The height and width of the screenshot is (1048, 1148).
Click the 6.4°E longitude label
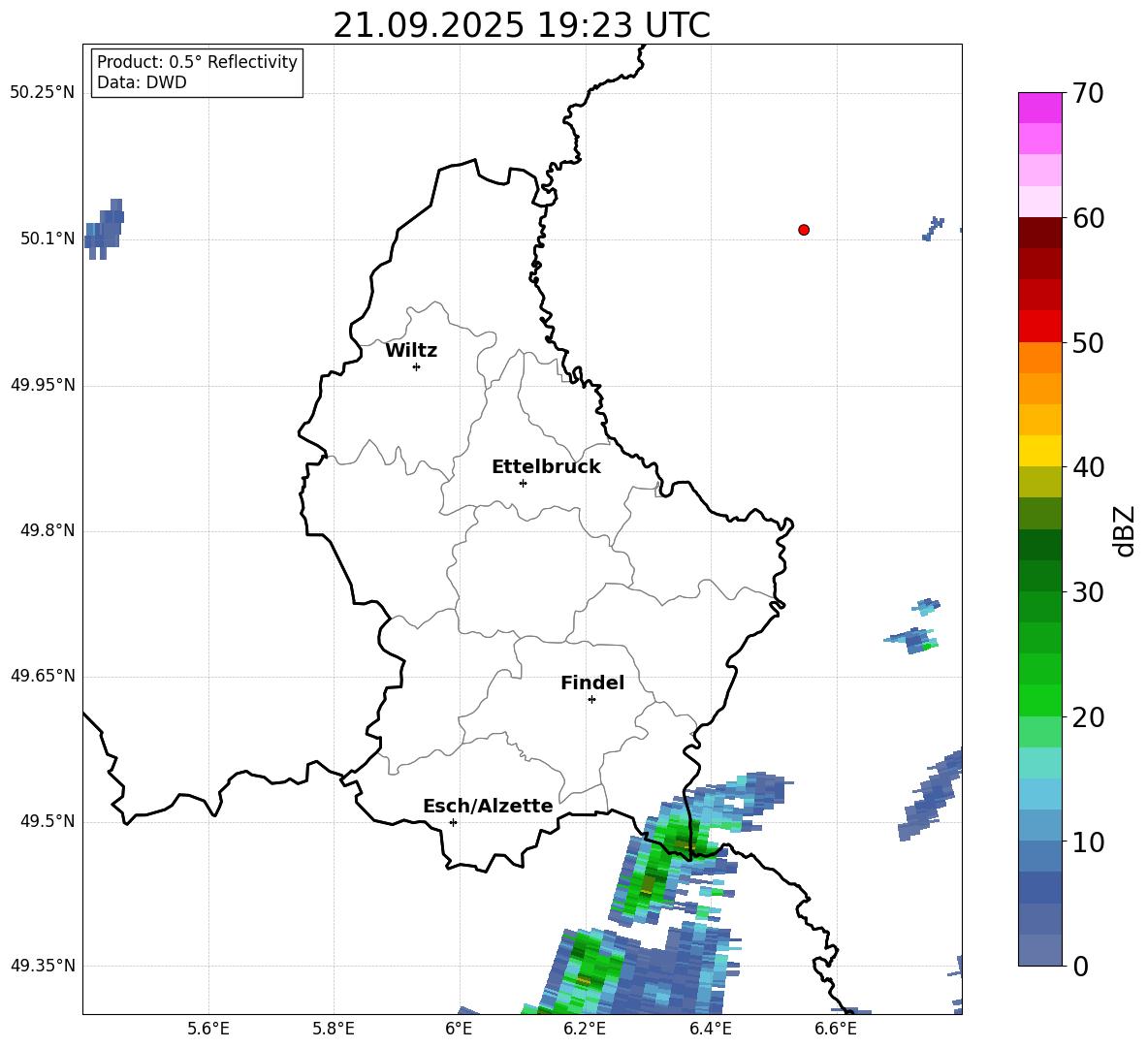point(710,1029)
